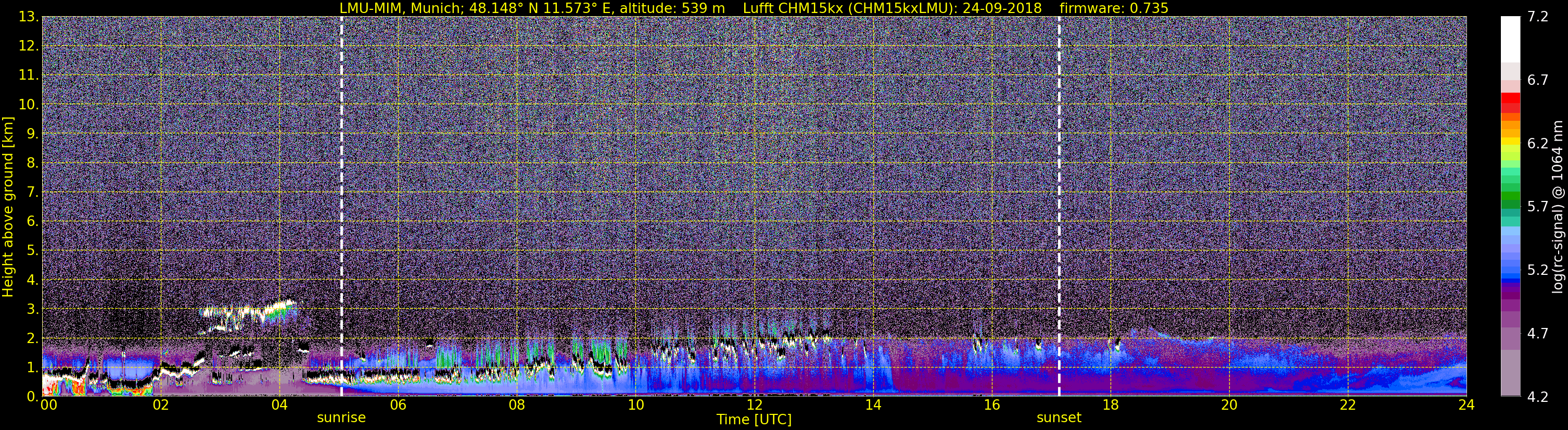Click the 22 hour tick label on time axis
The height and width of the screenshot is (430, 1568).
coord(1348,405)
